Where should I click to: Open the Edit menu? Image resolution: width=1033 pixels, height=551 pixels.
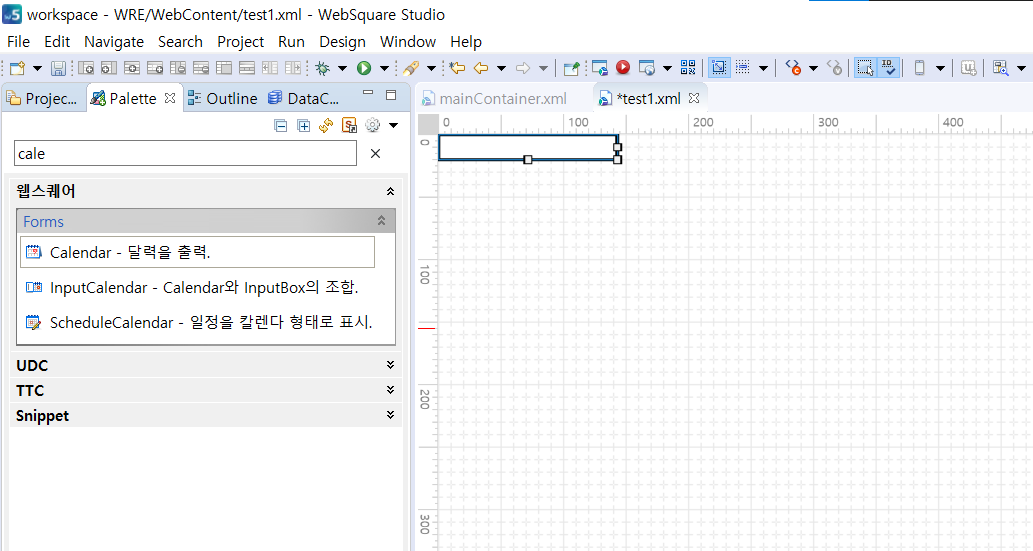pyautogui.click(x=57, y=42)
